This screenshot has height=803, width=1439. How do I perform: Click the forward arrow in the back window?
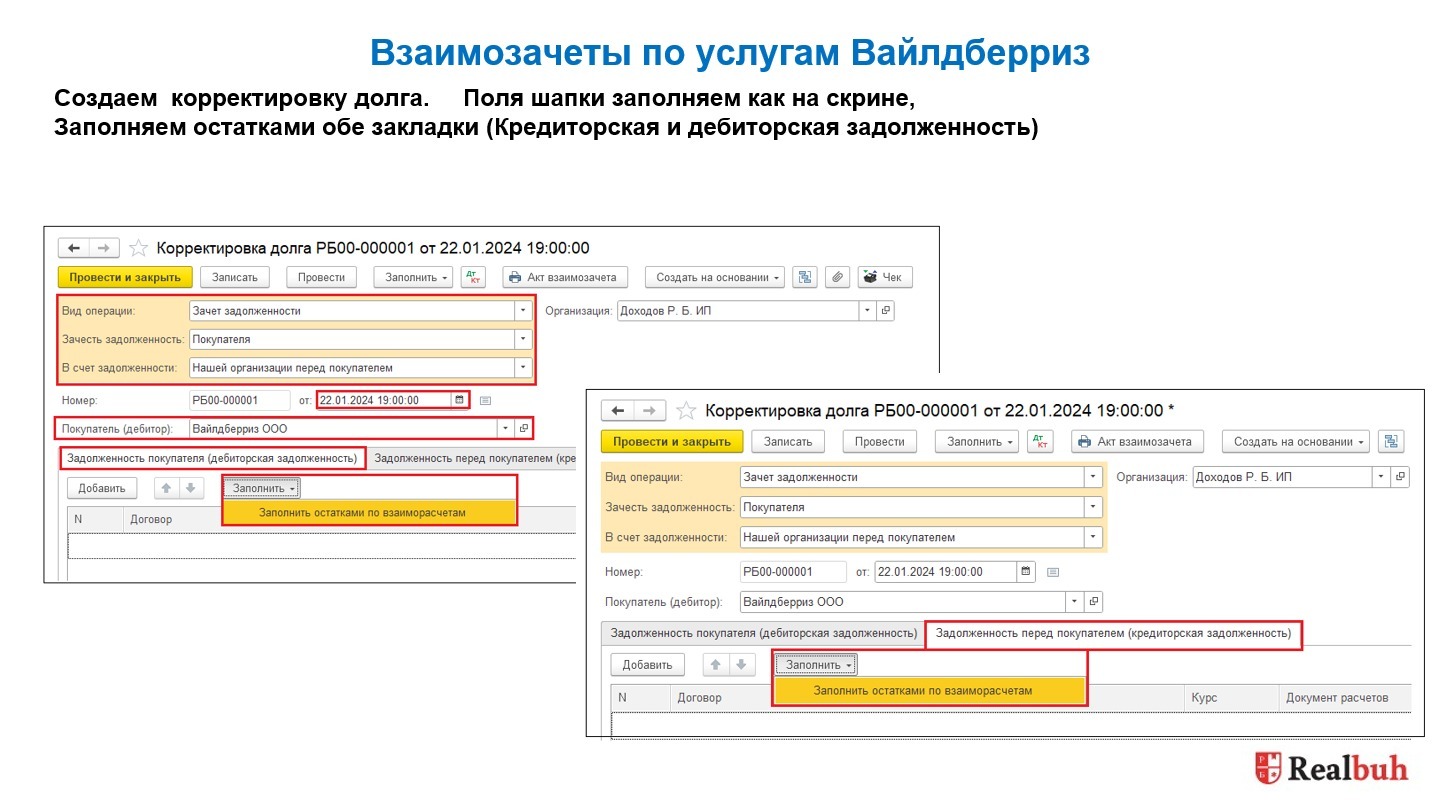[x=105, y=248]
